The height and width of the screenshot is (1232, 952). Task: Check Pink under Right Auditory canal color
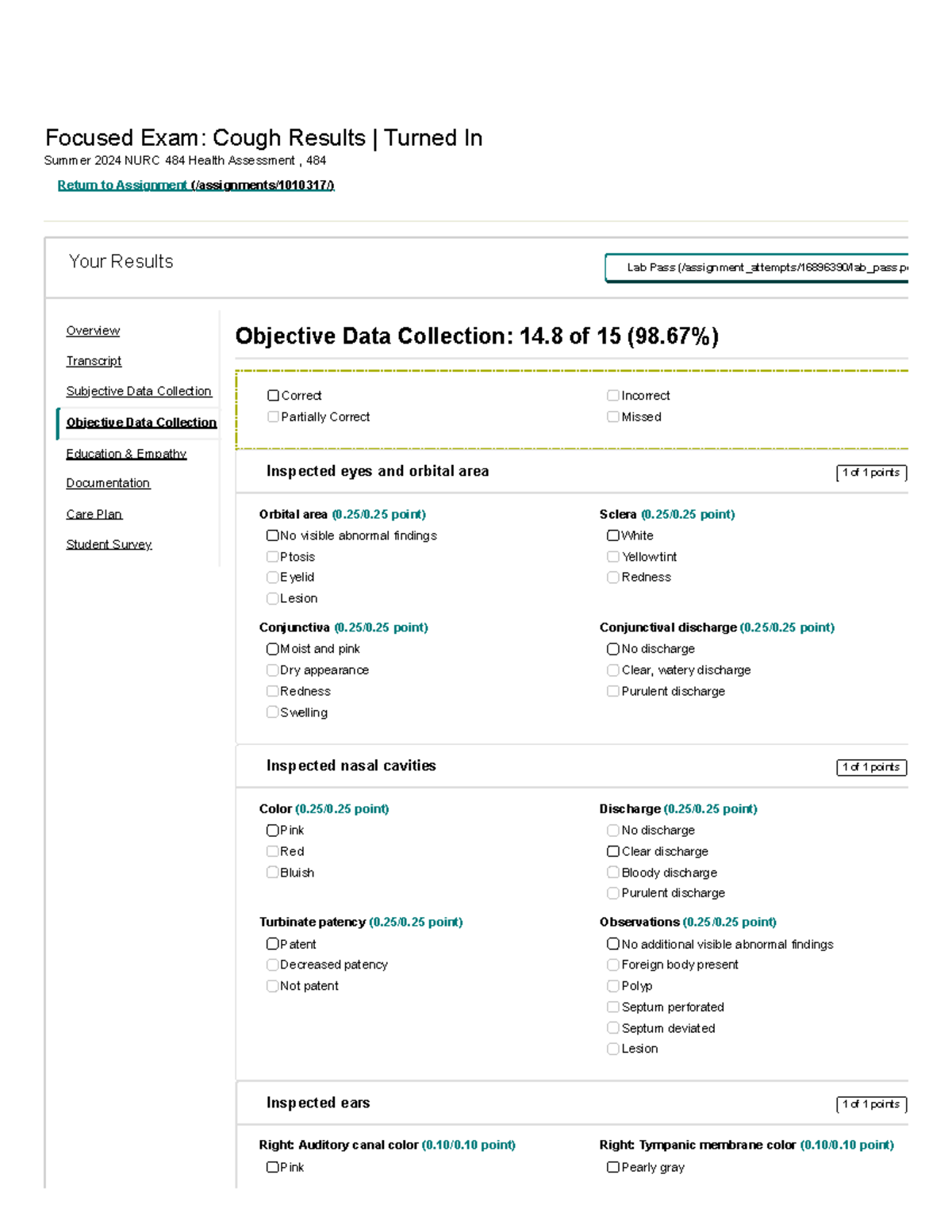tap(273, 1167)
